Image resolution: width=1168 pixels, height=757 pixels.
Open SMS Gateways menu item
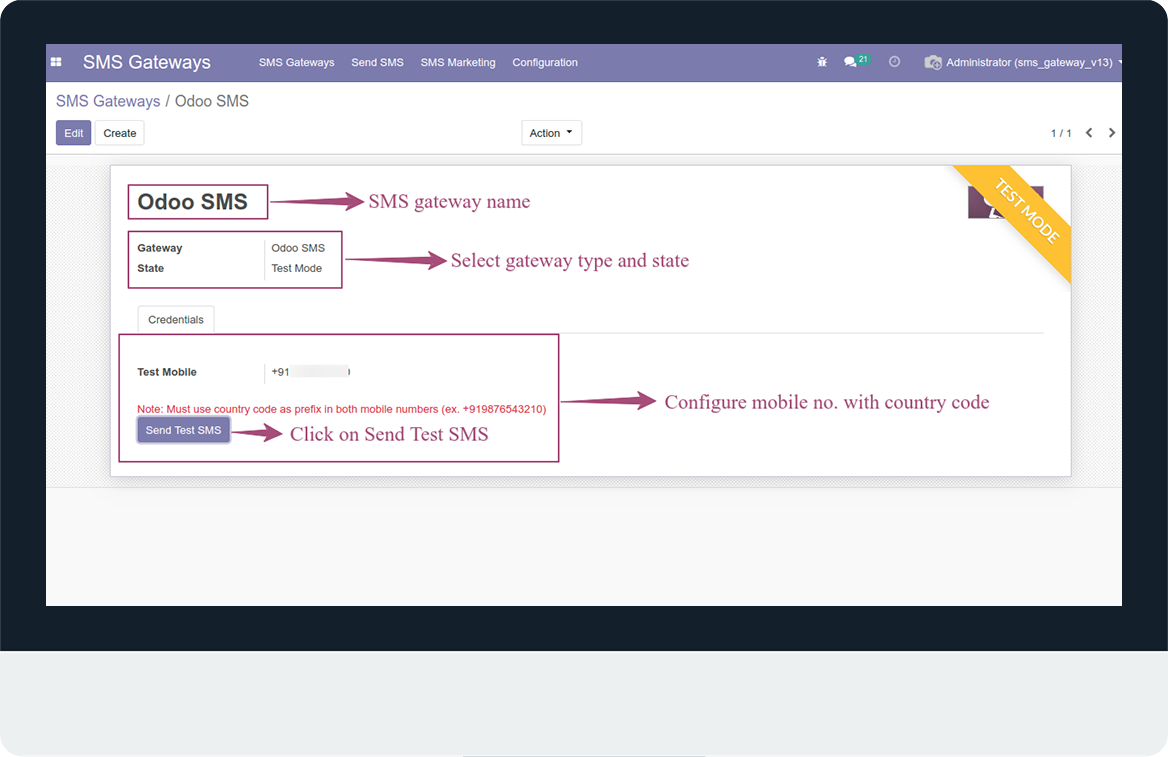click(x=296, y=63)
